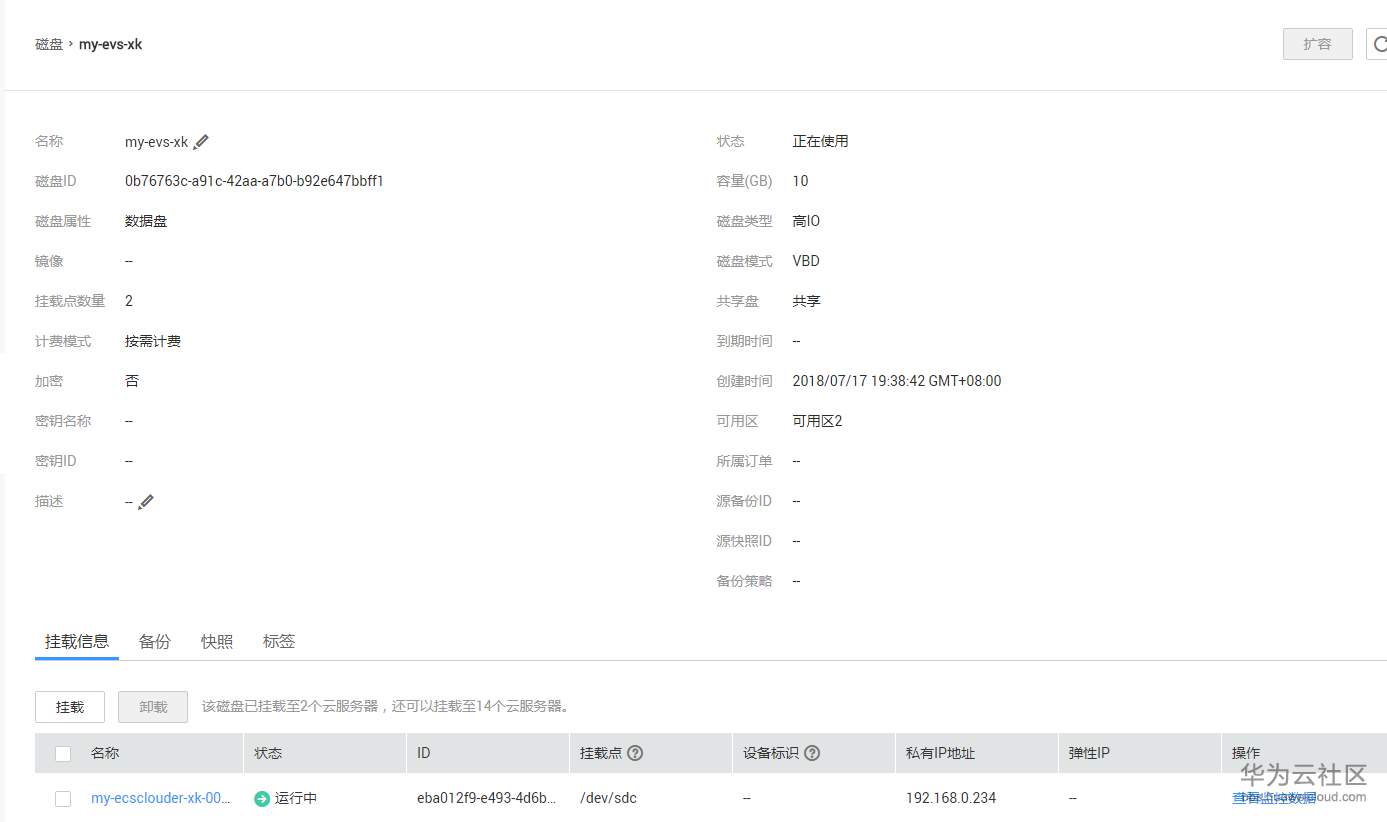This screenshot has width=1387, height=822.
Task: Click the truncated server ID eba012f9 cell
Action: 487,798
